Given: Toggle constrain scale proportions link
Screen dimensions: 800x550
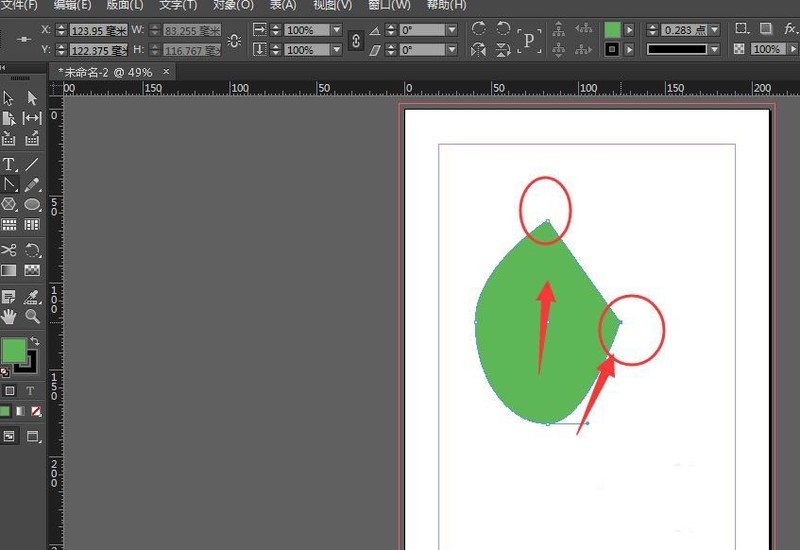Looking at the screenshot, I should [355, 40].
